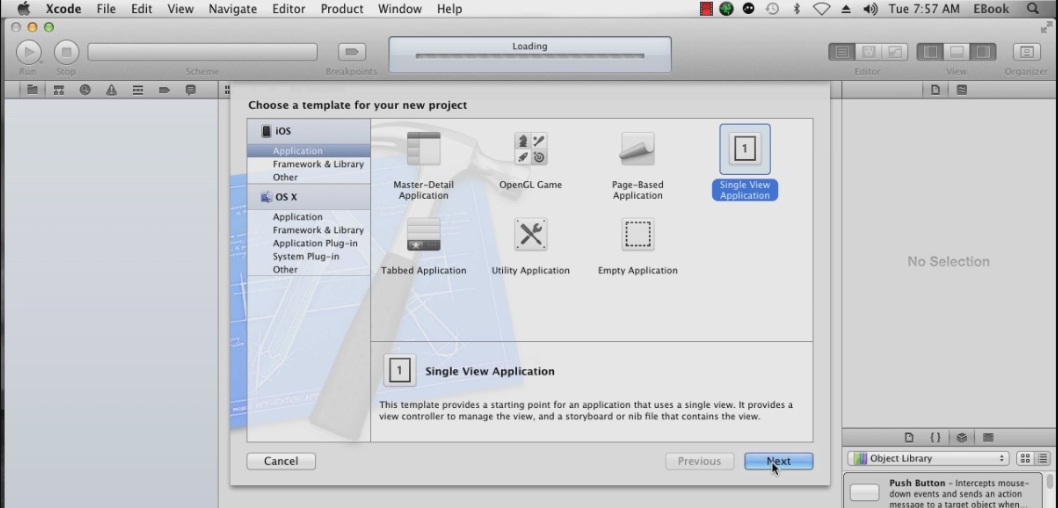Toggle the Utilities pane view button
Image resolution: width=1058 pixels, height=508 pixels.
point(983,52)
